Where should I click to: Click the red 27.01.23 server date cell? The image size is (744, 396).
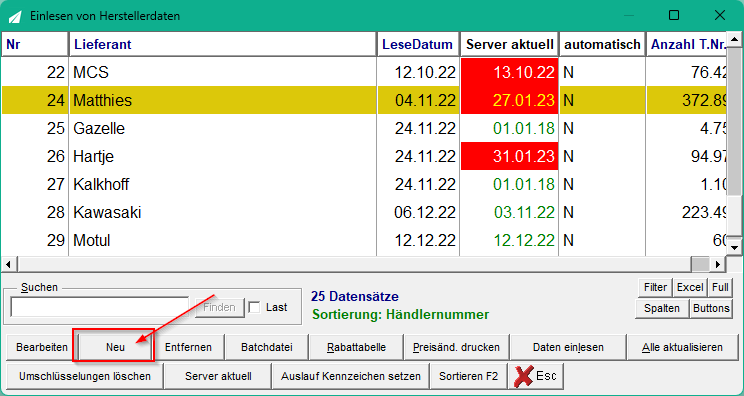(510, 100)
